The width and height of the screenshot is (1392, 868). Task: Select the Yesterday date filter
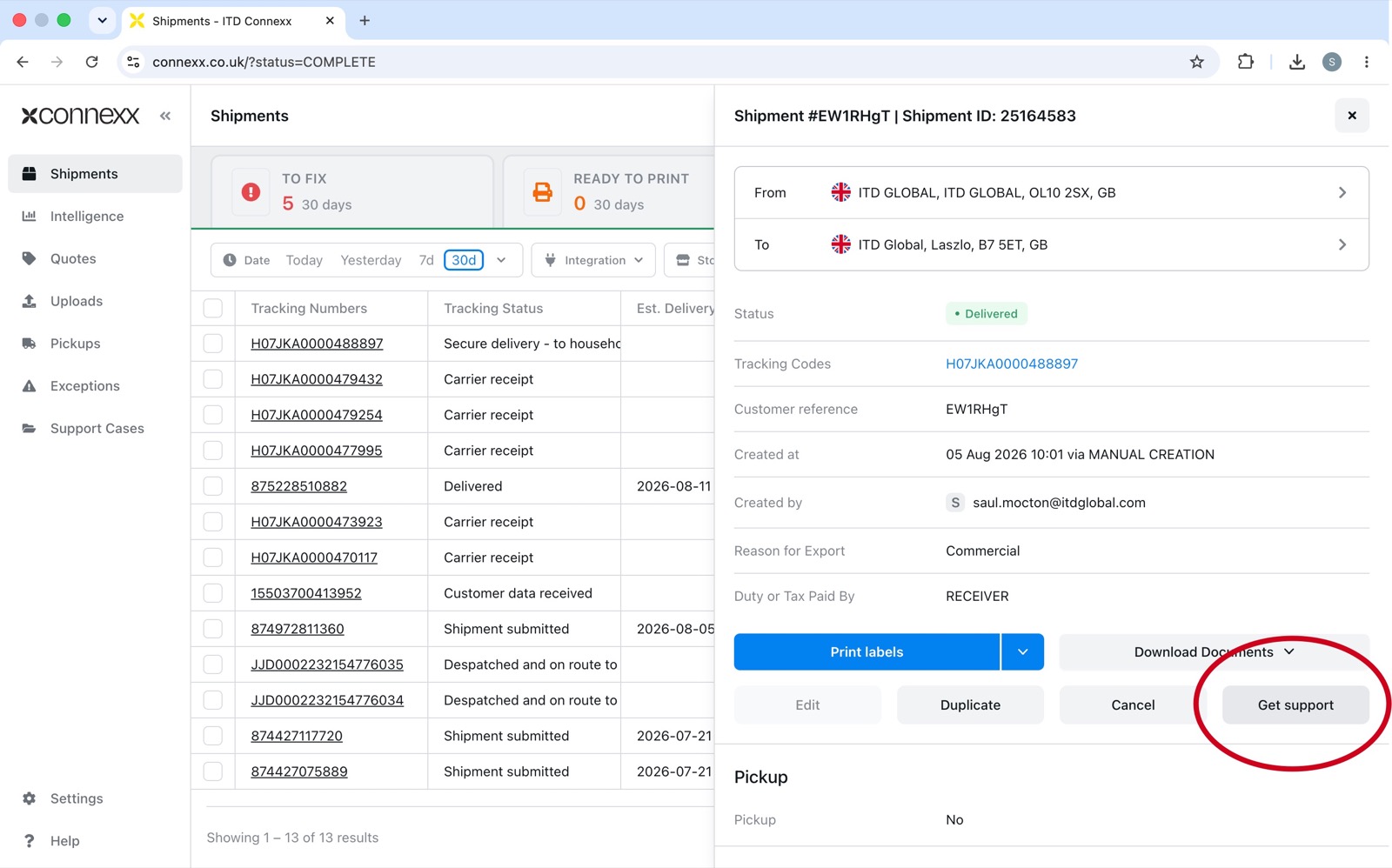(x=371, y=260)
